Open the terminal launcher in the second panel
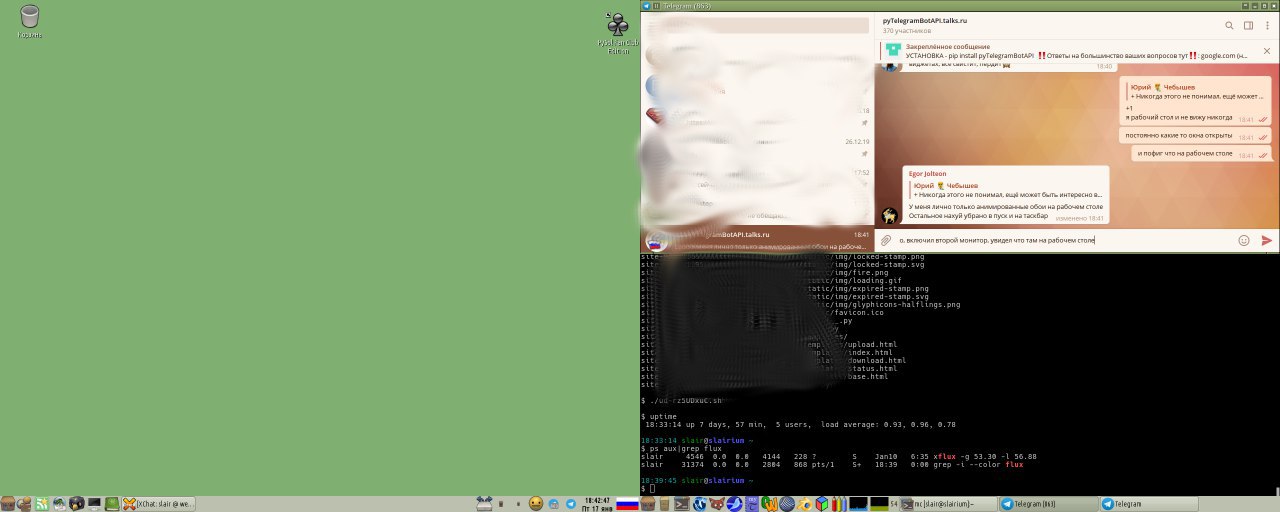This screenshot has width=1280, height=512. coord(682,503)
